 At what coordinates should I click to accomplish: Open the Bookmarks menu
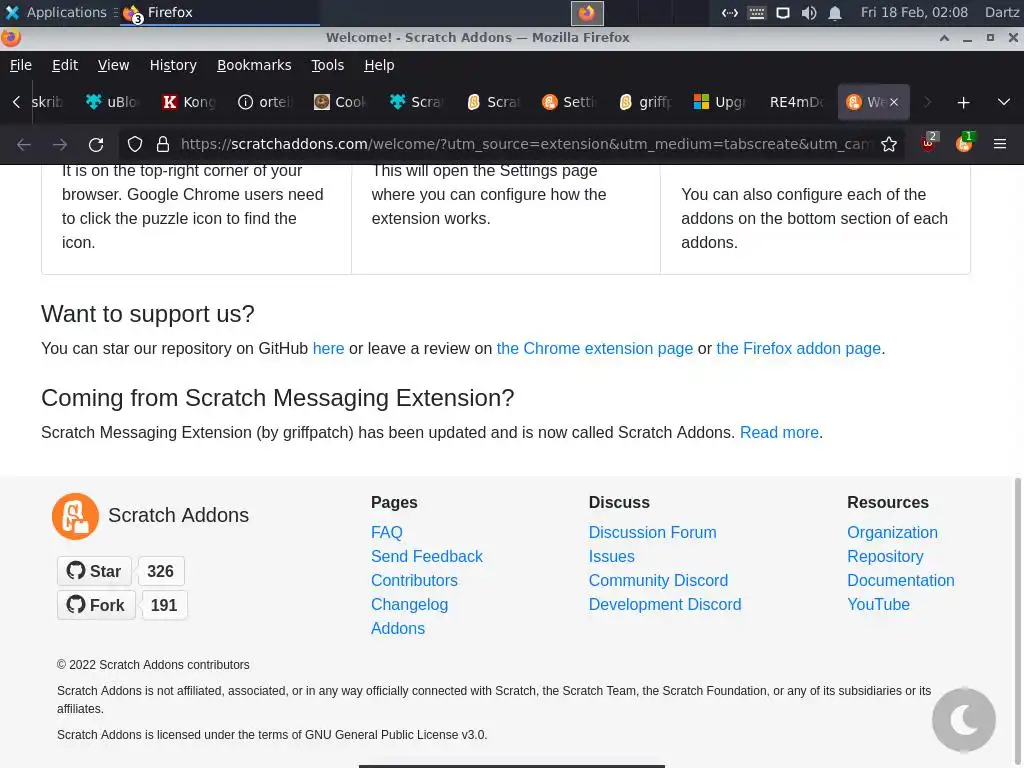point(254,65)
